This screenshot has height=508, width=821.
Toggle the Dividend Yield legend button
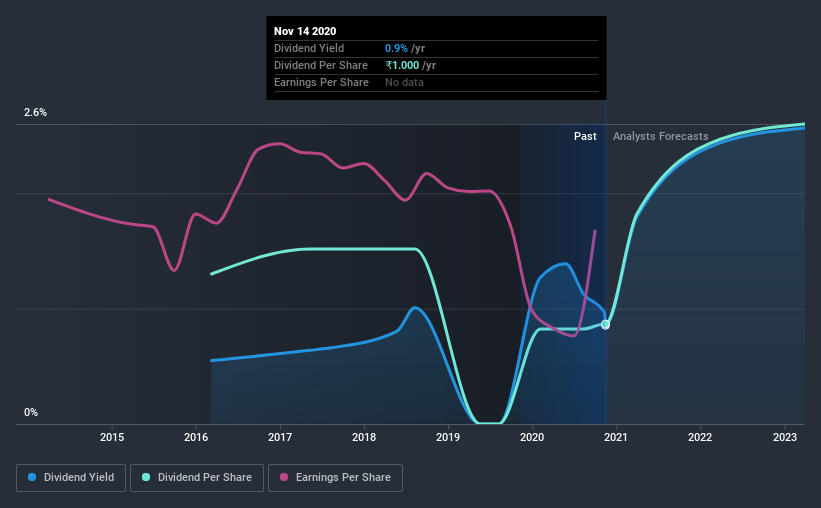pos(71,478)
